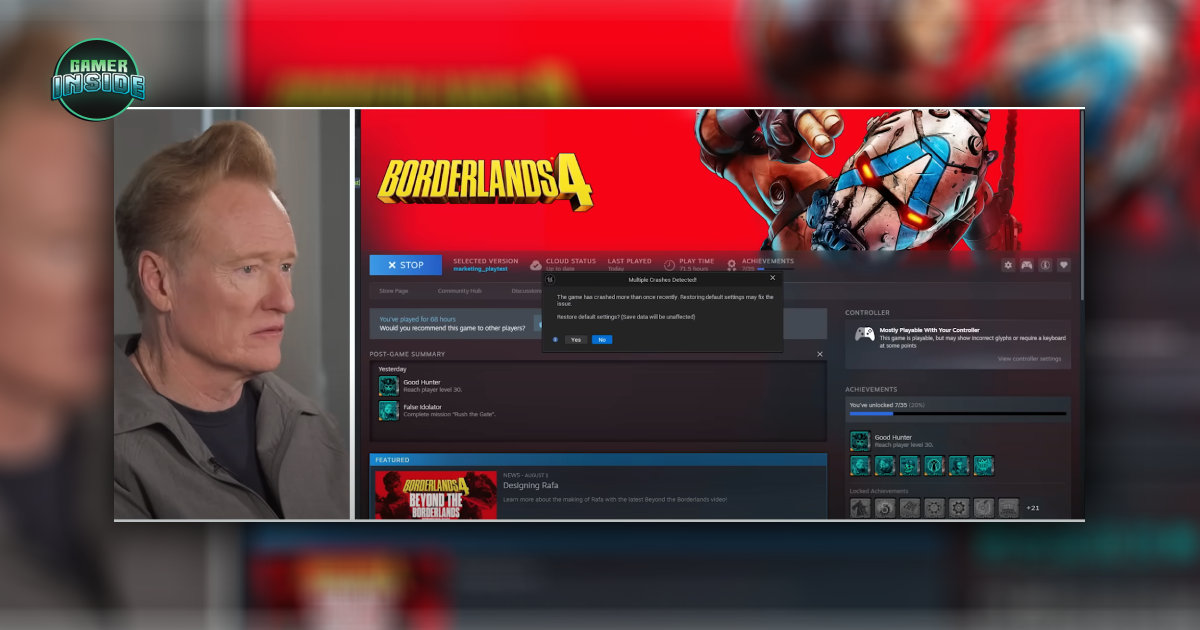Open View controller settings link

click(x=1029, y=359)
